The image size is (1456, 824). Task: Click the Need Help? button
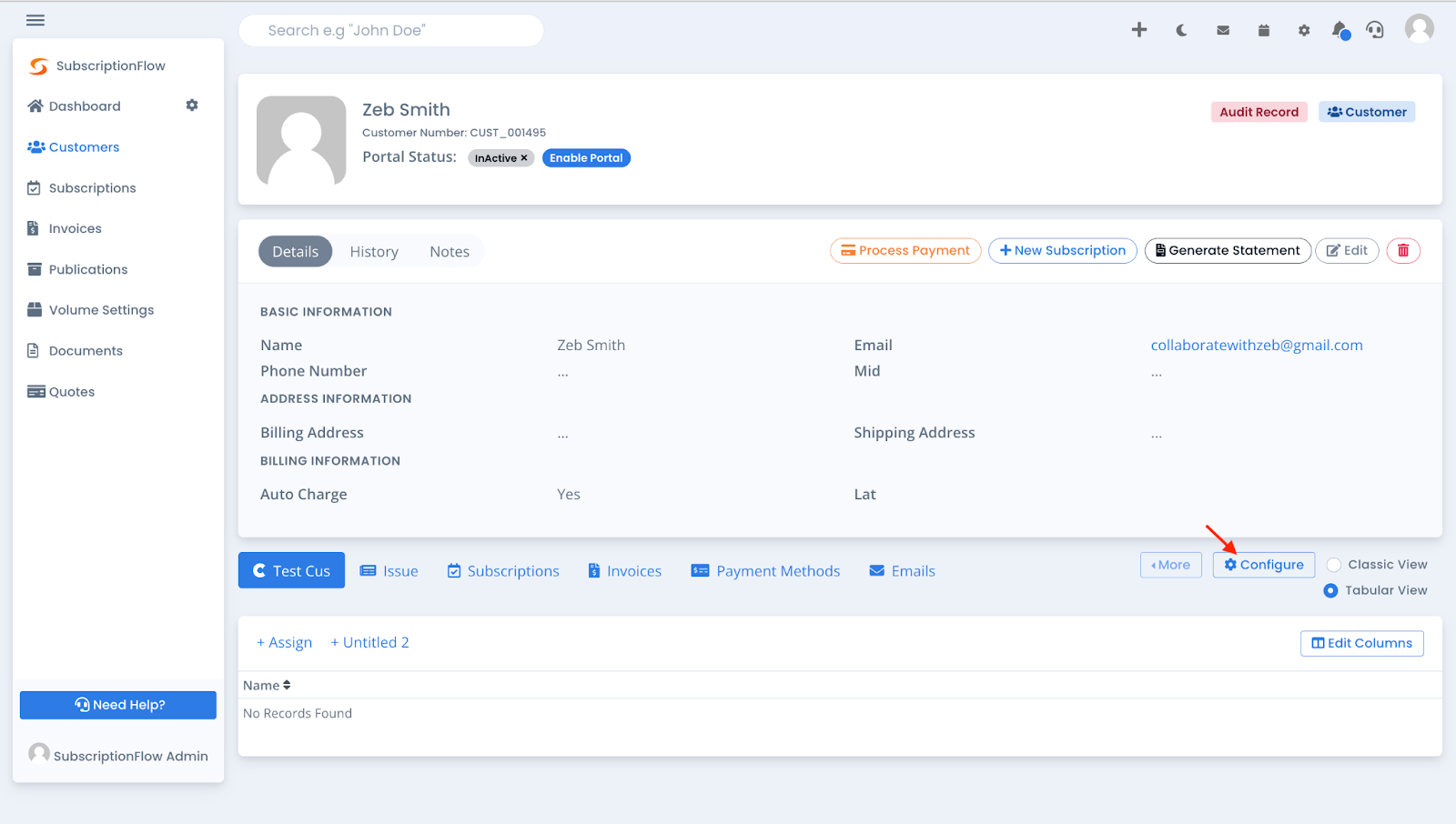point(118,705)
